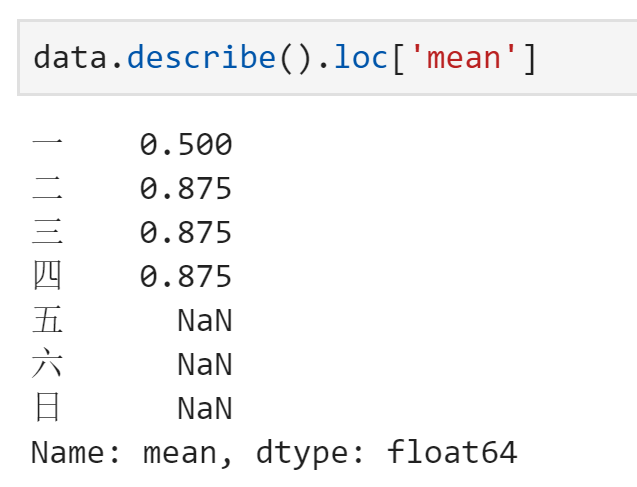
Task: Click the NaN value beside 五
Action: pyautogui.click(x=205, y=320)
